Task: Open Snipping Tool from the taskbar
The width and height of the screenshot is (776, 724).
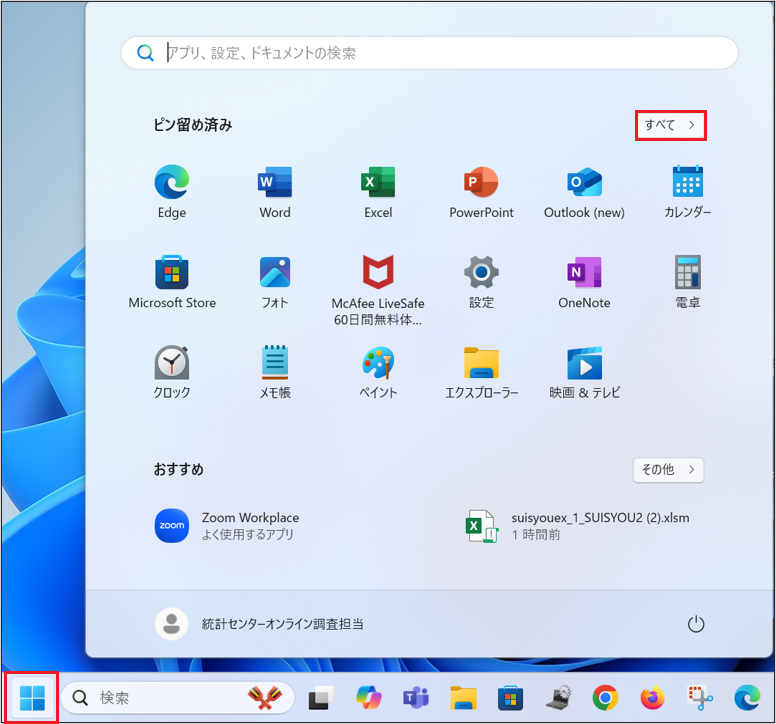Action: point(700,698)
